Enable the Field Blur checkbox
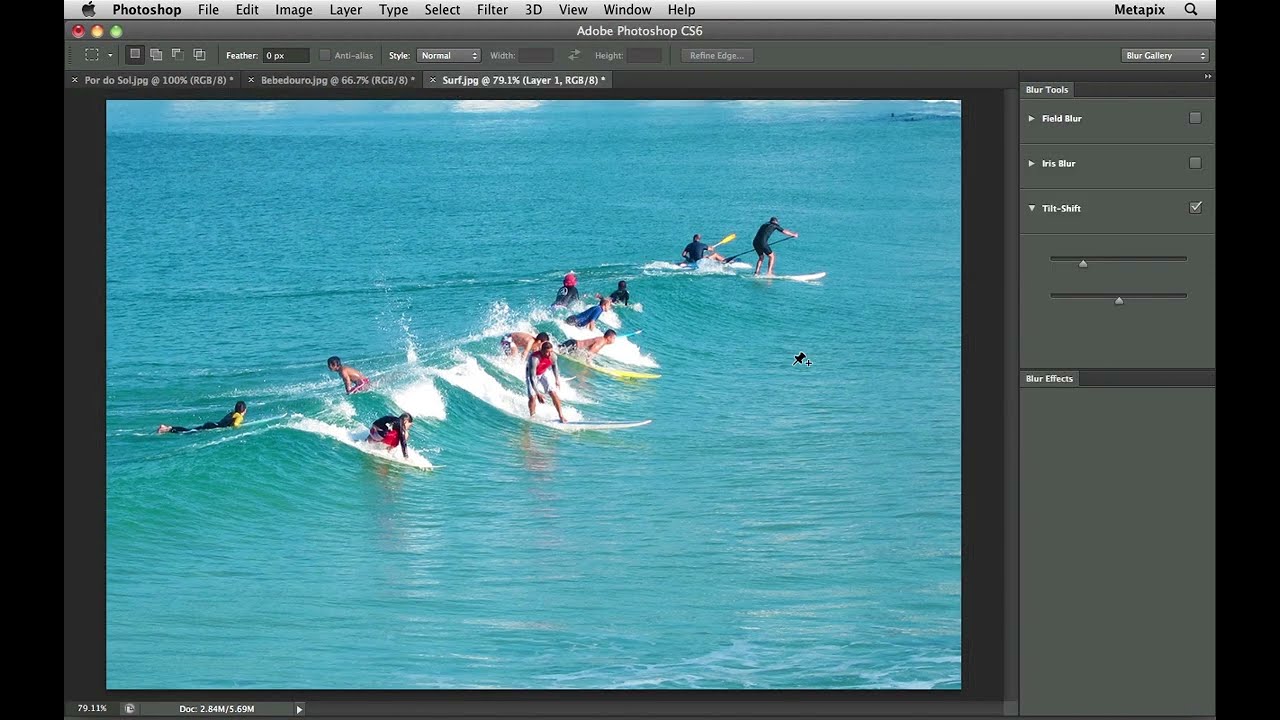Viewport: 1280px width, 720px height. click(x=1195, y=118)
